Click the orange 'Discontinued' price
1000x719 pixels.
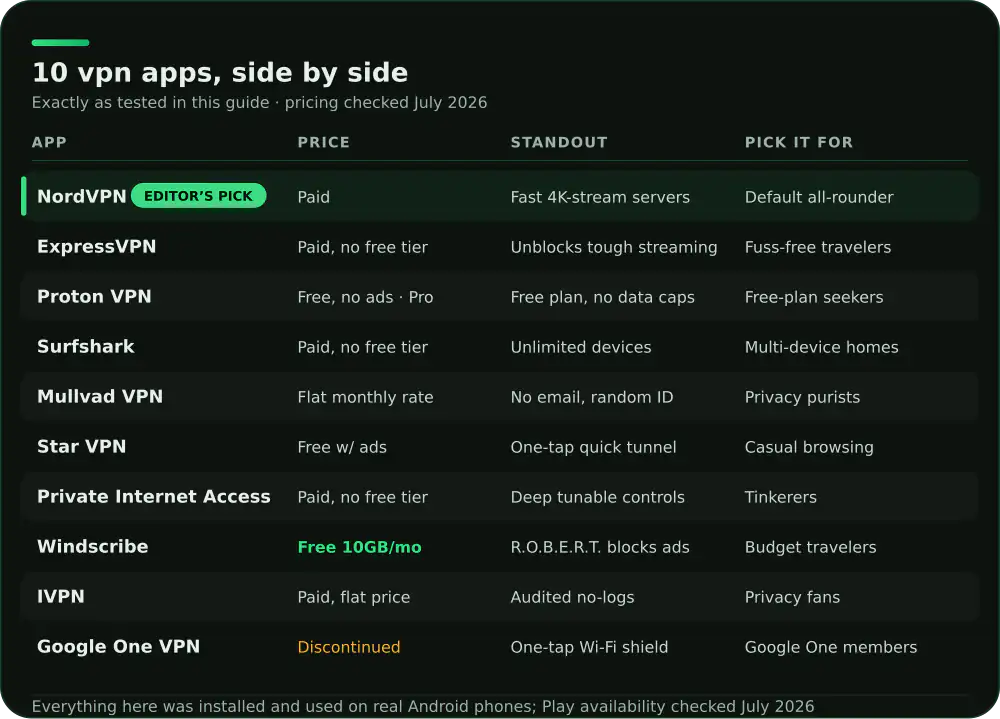[349, 647]
